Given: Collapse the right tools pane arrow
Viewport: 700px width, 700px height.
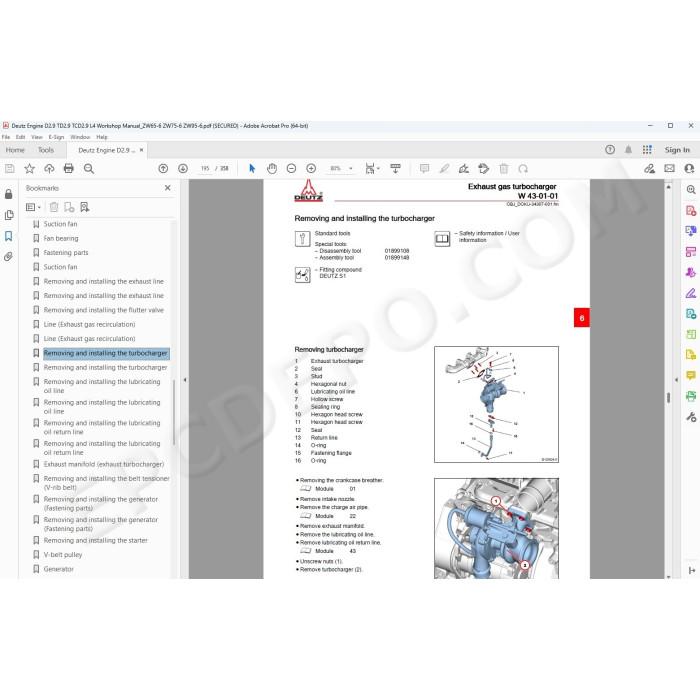Looking at the screenshot, I should [676, 380].
